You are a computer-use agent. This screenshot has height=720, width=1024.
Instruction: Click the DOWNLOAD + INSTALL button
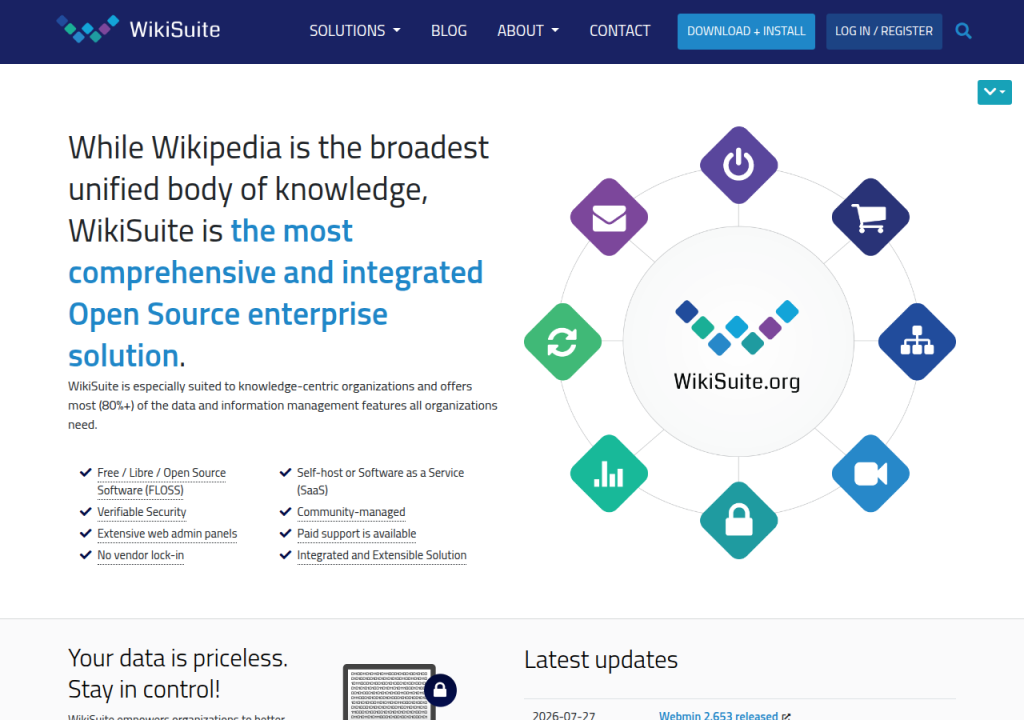(746, 31)
